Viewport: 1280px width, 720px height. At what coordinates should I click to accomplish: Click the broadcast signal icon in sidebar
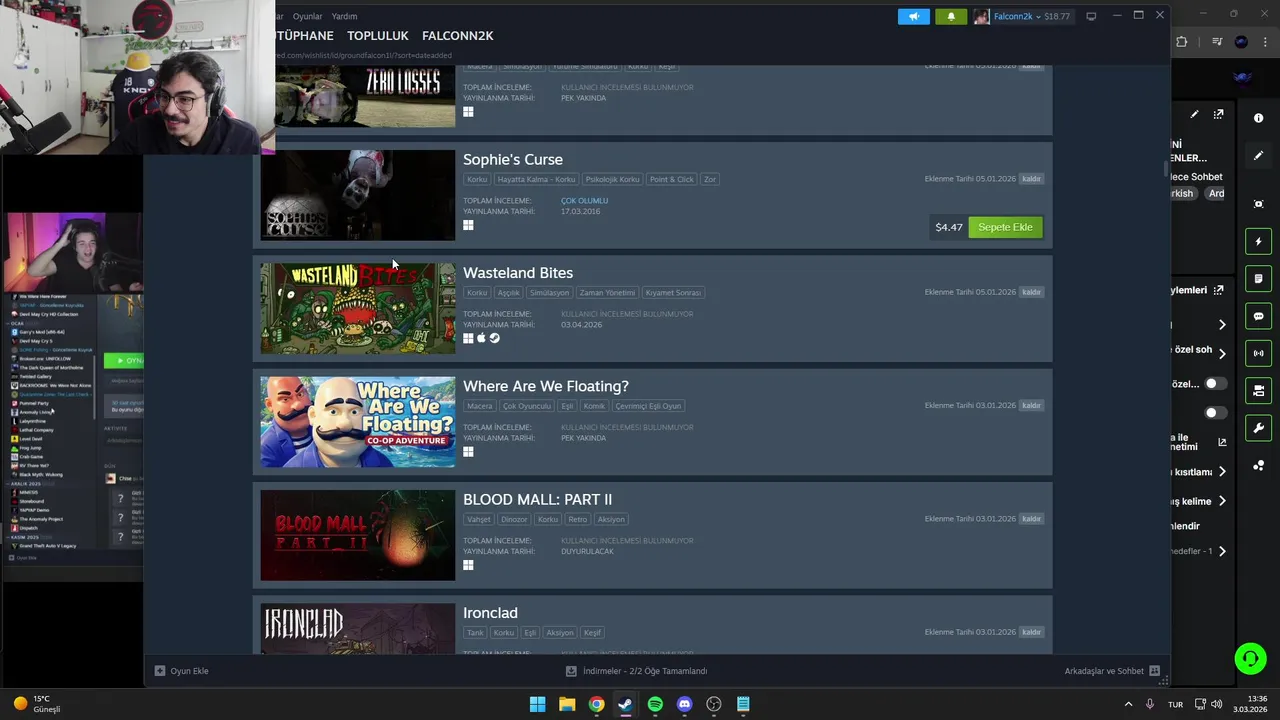(x=1258, y=353)
